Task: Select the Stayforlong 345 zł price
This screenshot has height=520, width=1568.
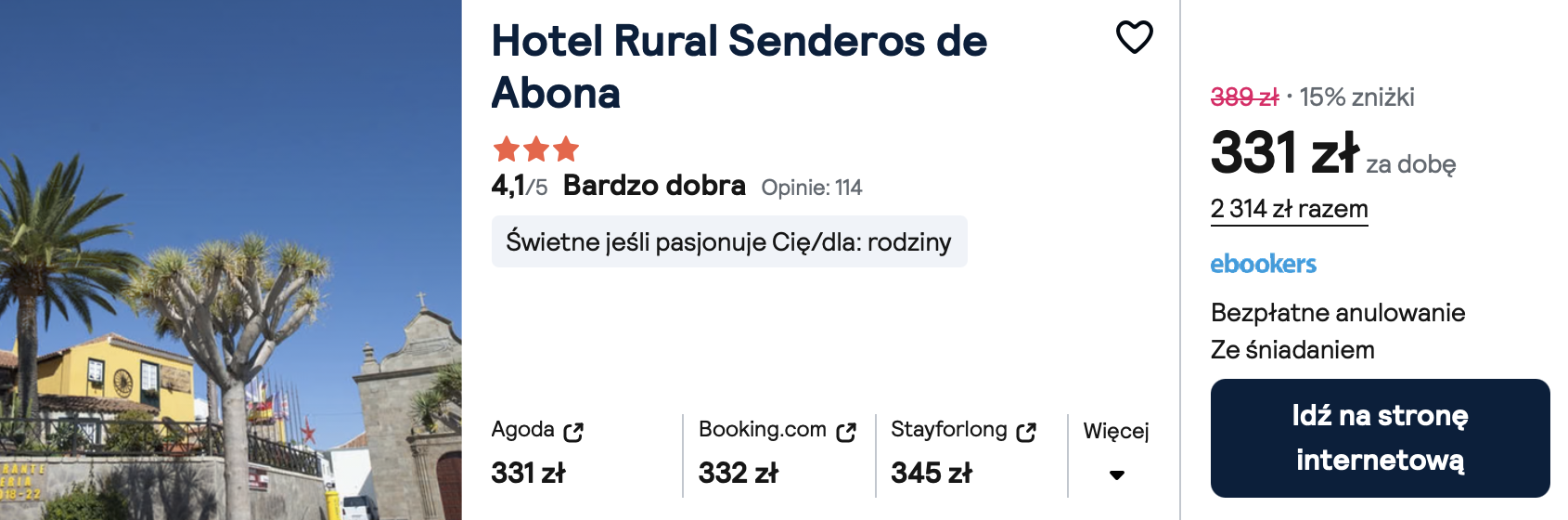Action: click(932, 473)
